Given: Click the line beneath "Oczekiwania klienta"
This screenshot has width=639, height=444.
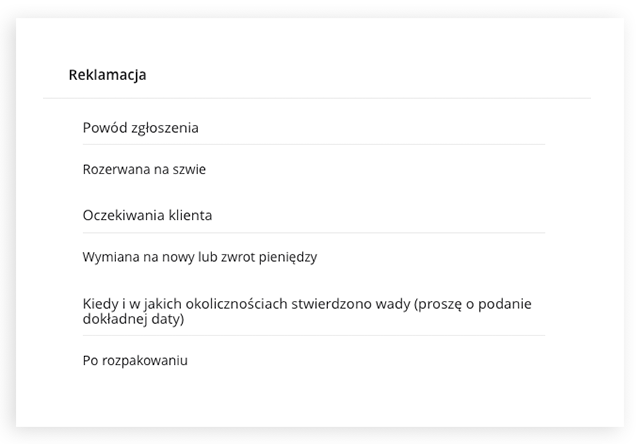Looking at the screenshot, I should (x=314, y=233).
